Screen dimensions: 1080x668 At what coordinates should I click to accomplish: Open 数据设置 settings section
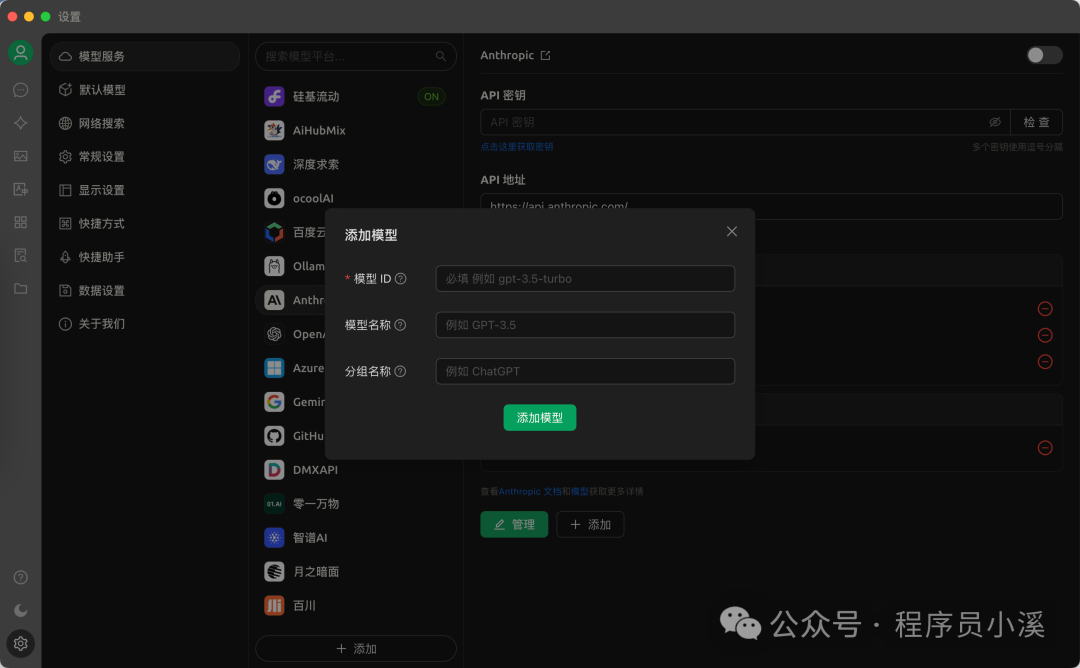[145, 291]
